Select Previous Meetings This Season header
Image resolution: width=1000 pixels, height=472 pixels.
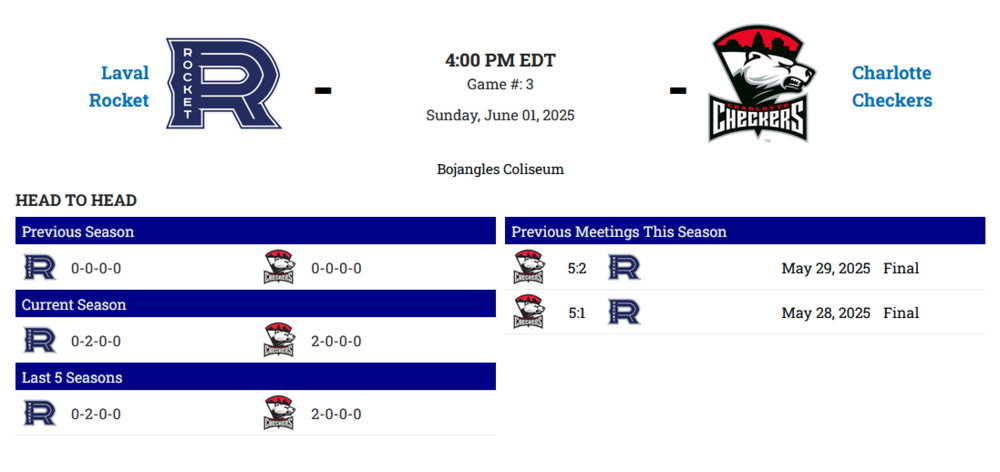744,231
